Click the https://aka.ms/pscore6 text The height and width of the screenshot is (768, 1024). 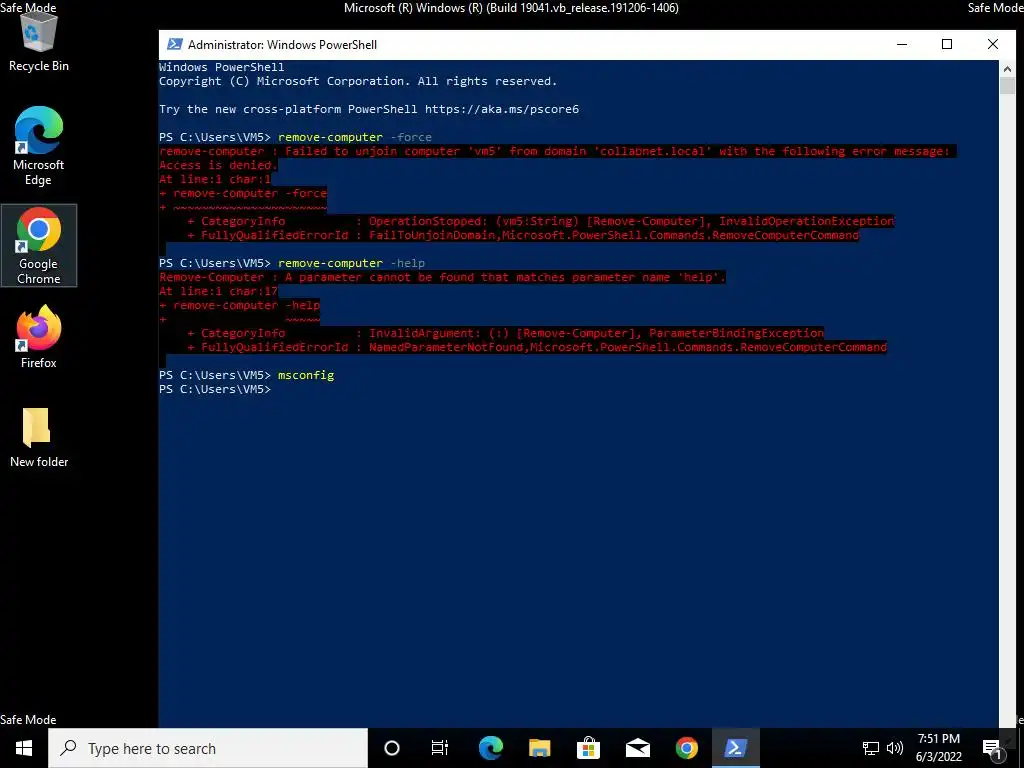(502, 109)
